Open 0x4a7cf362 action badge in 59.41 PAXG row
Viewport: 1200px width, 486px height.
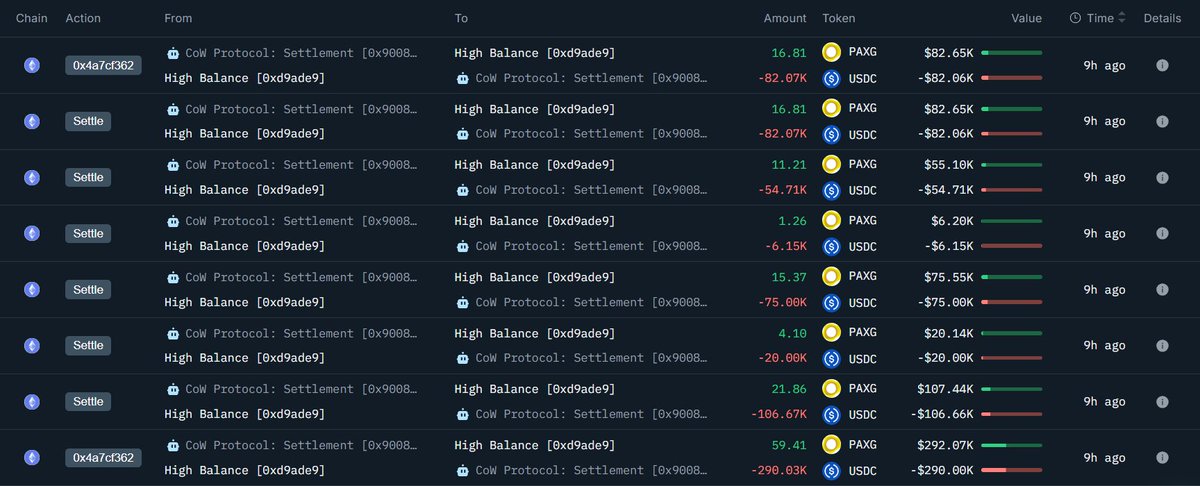[103, 457]
